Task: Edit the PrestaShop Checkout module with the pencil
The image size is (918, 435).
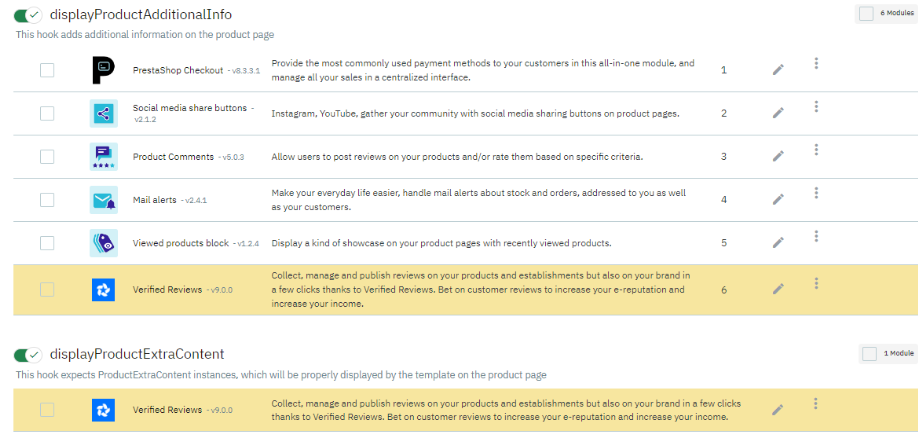Action: click(x=778, y=70)
